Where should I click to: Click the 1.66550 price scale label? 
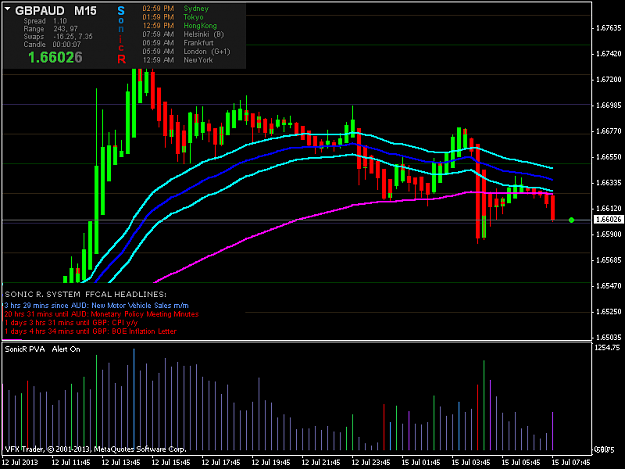coord(608,157)
